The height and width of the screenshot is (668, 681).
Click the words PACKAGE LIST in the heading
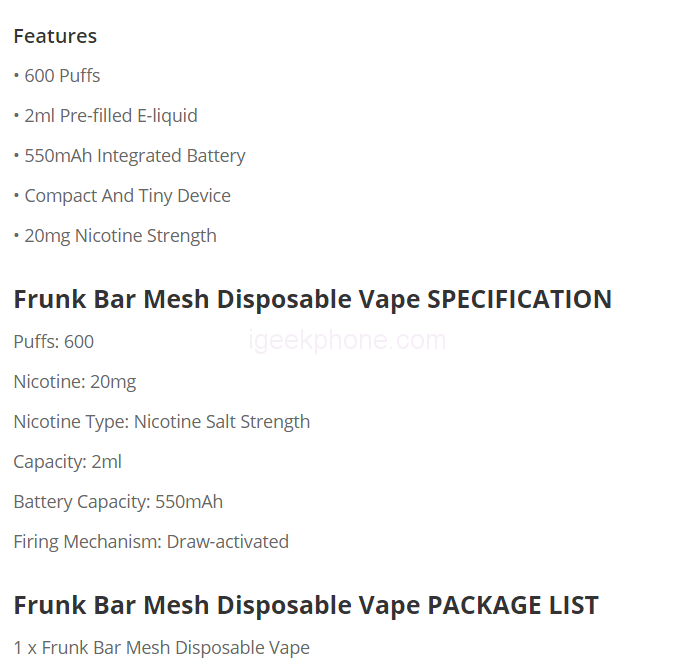coord(513,605)
